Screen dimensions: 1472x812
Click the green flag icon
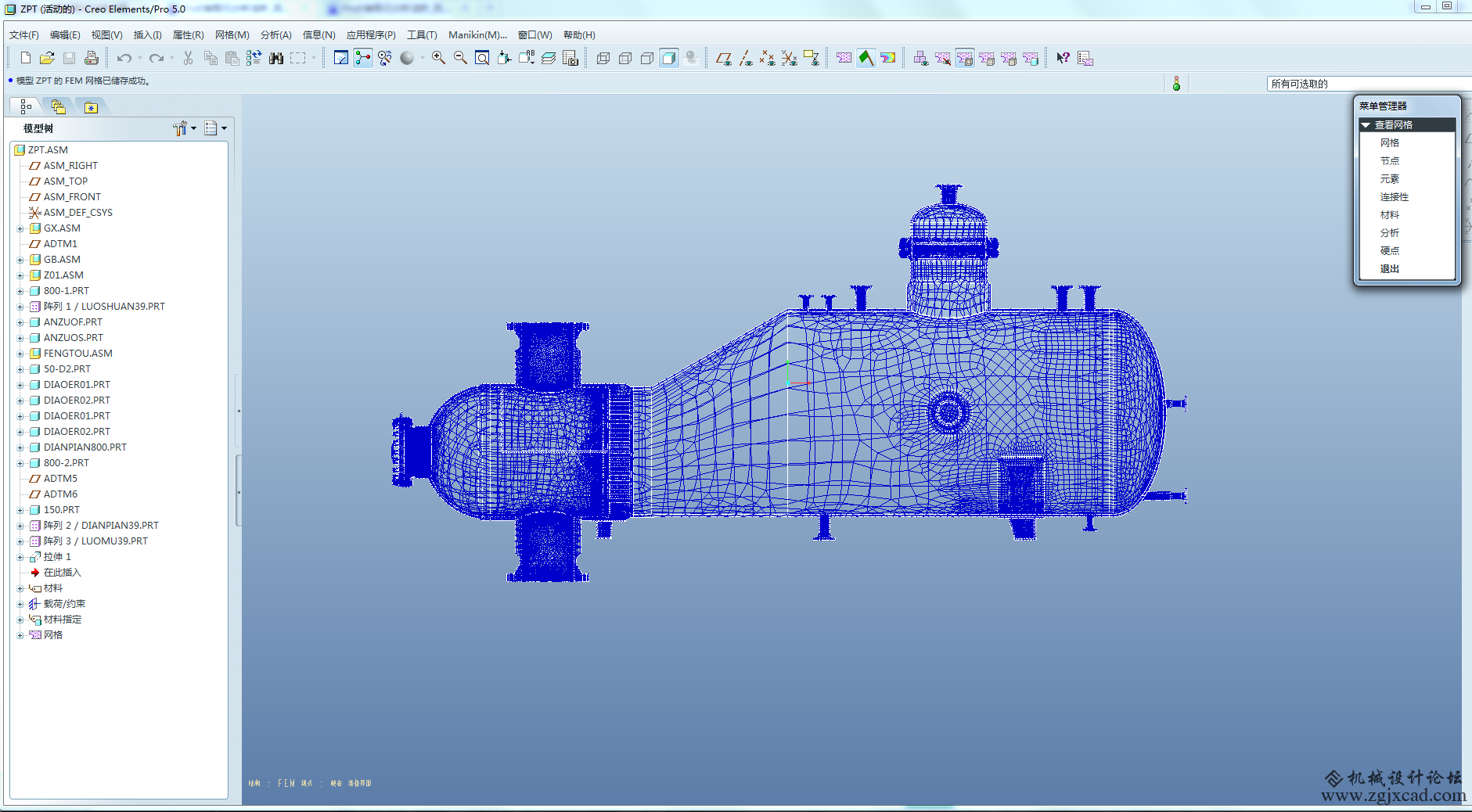click(866, 58)
